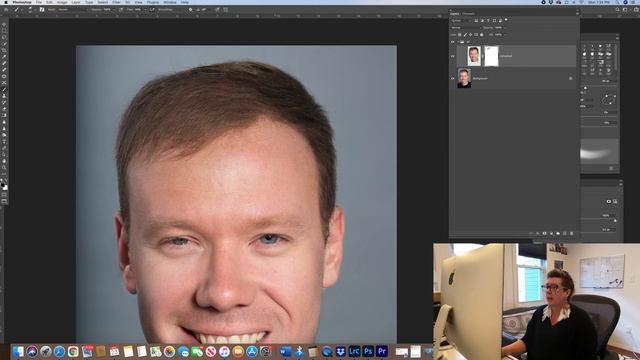The width and height of the screenshot is (640, 360).
Task: Select the Background layer thumbnail
Action: (x=464, y=78)
